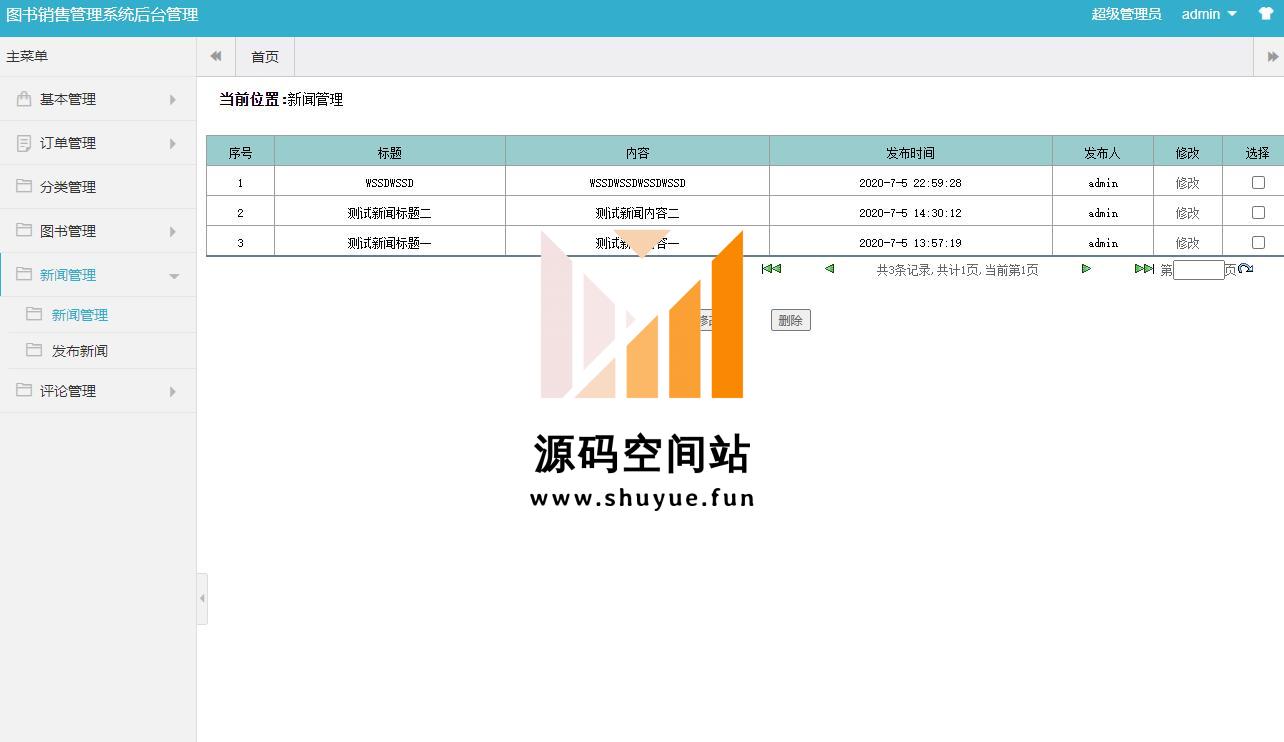Select 新闻管理 submenu entry
The height and width of the screenshot is (742, 1284).
click(80, 315)
